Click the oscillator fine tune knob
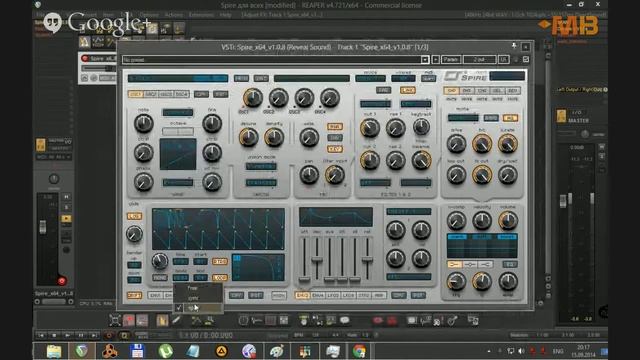 click(212, 123)
